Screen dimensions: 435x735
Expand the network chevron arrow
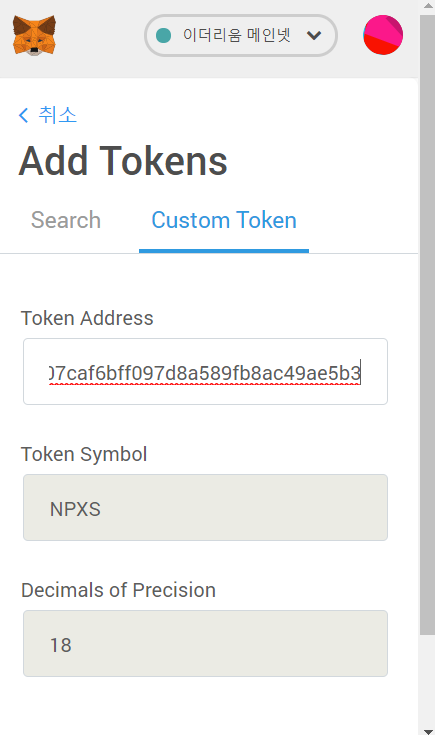(314, 35)
